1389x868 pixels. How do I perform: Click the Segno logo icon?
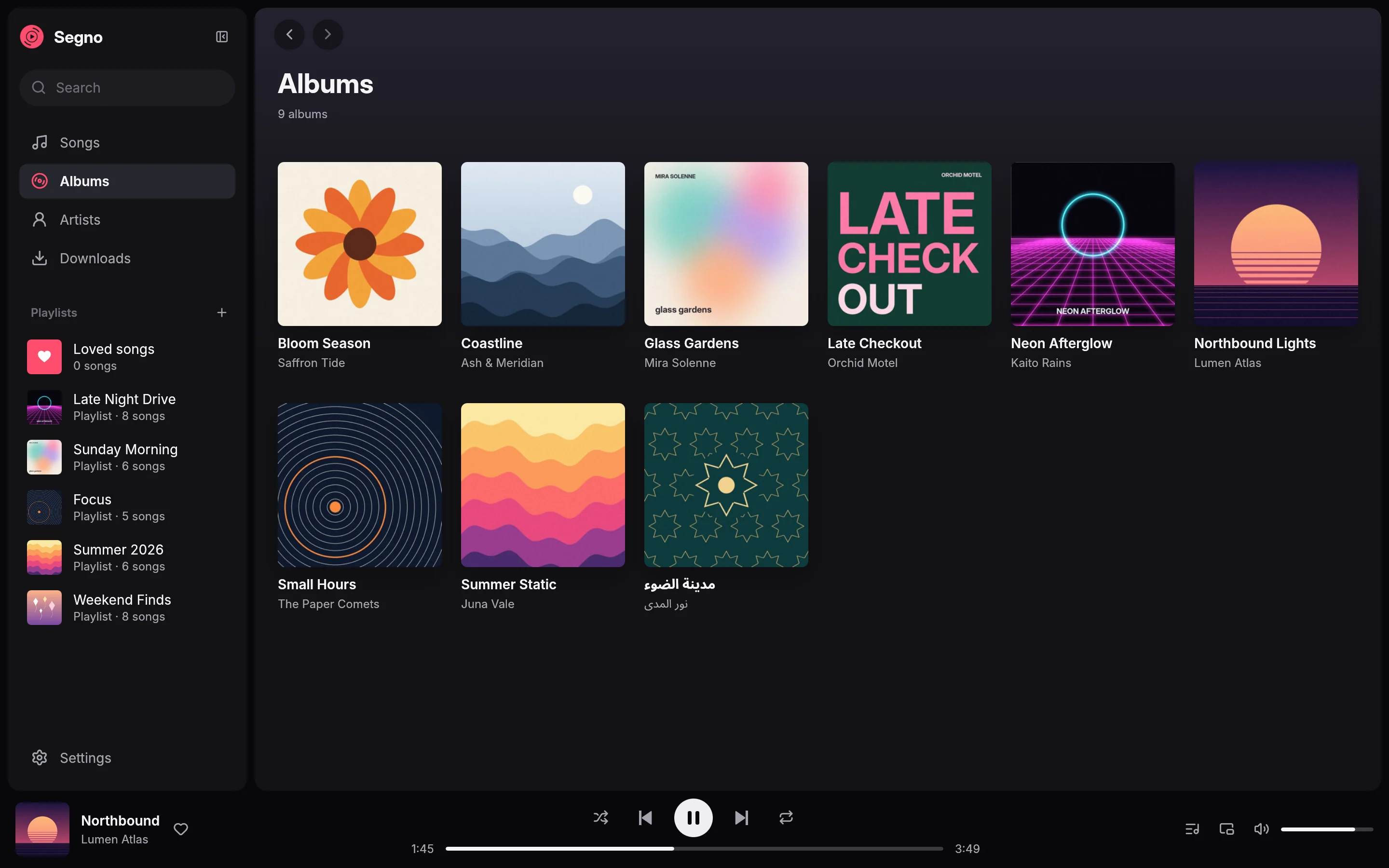32,37
